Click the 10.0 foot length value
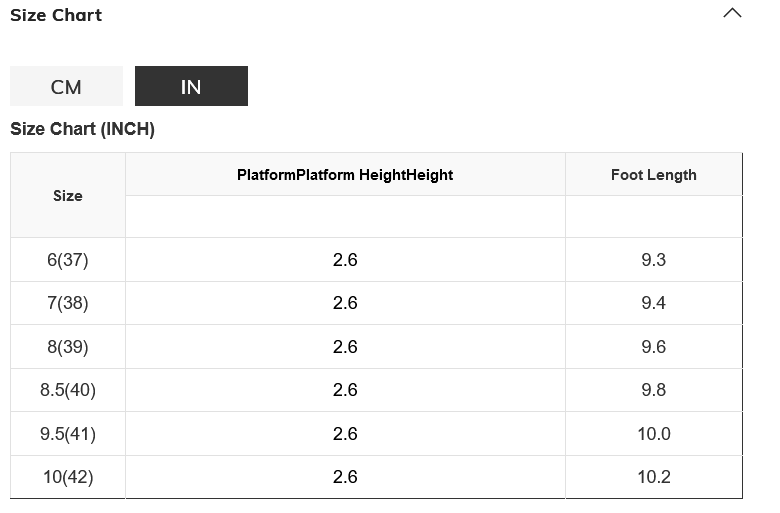780x513 pixels. click(653, 434)
